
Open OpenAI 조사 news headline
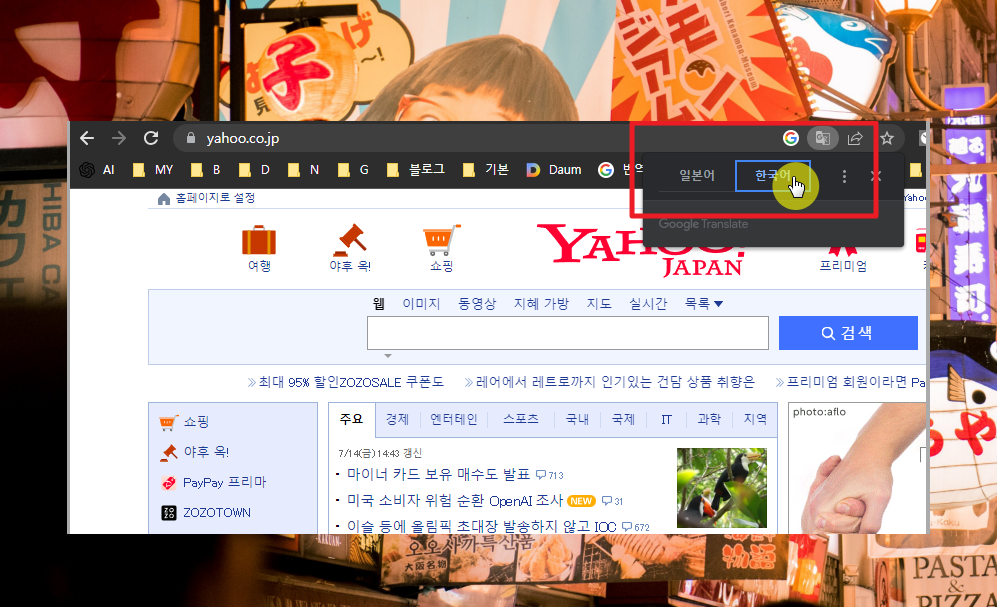pos(455,501)
